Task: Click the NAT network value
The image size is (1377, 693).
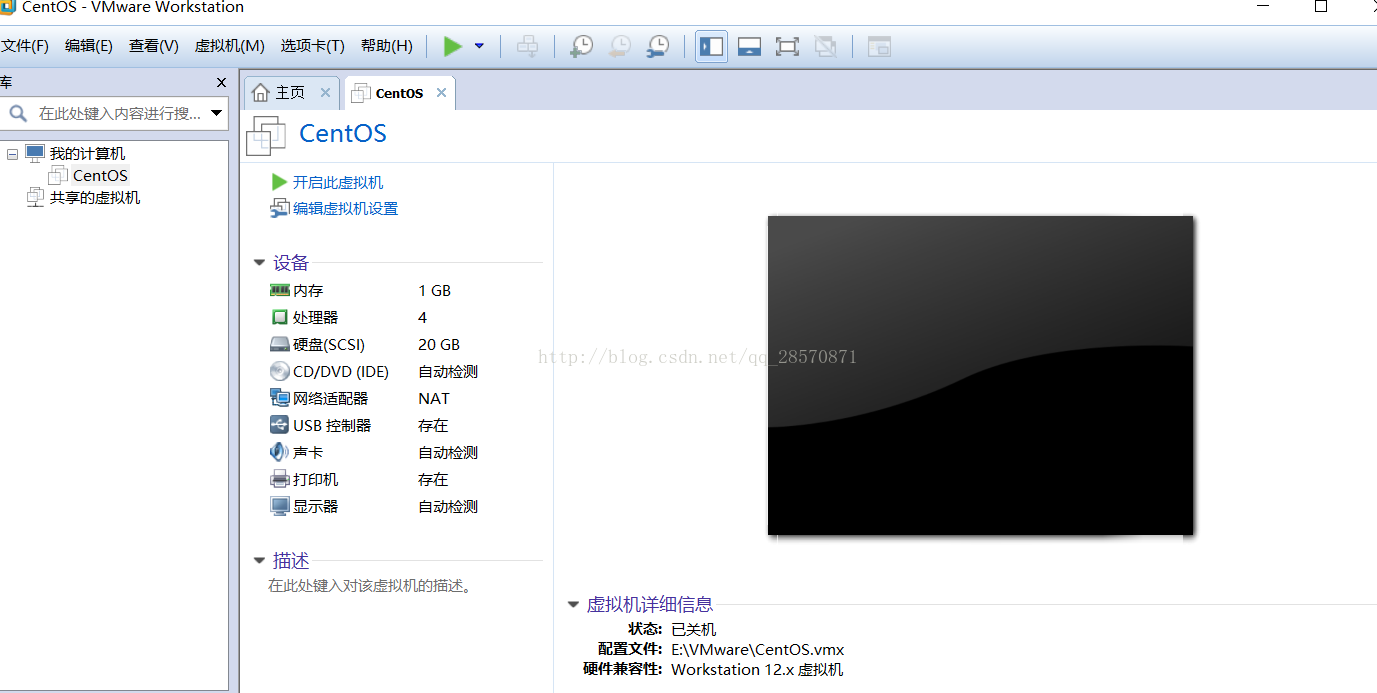Action: 434,398
